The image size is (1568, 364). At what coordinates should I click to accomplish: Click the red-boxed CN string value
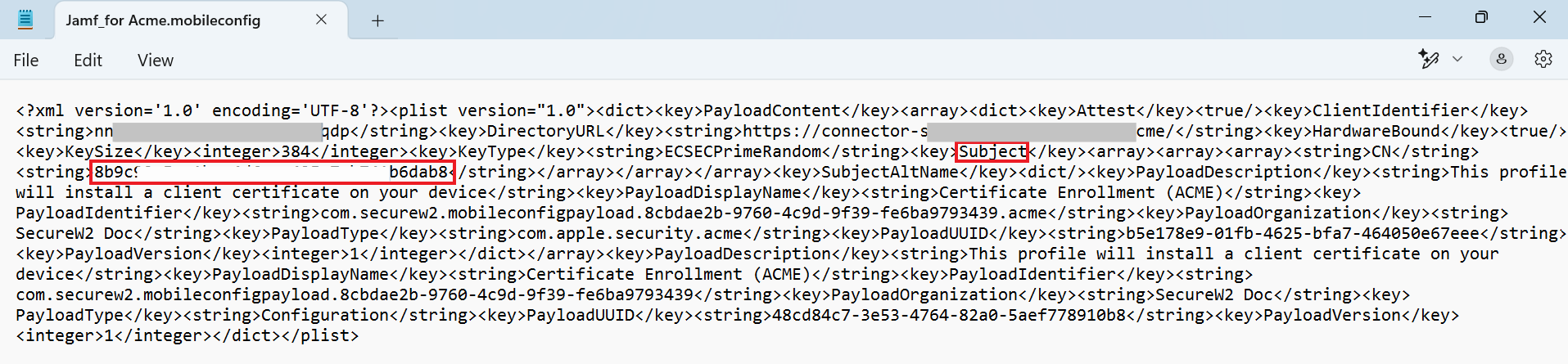click(273, 173)
